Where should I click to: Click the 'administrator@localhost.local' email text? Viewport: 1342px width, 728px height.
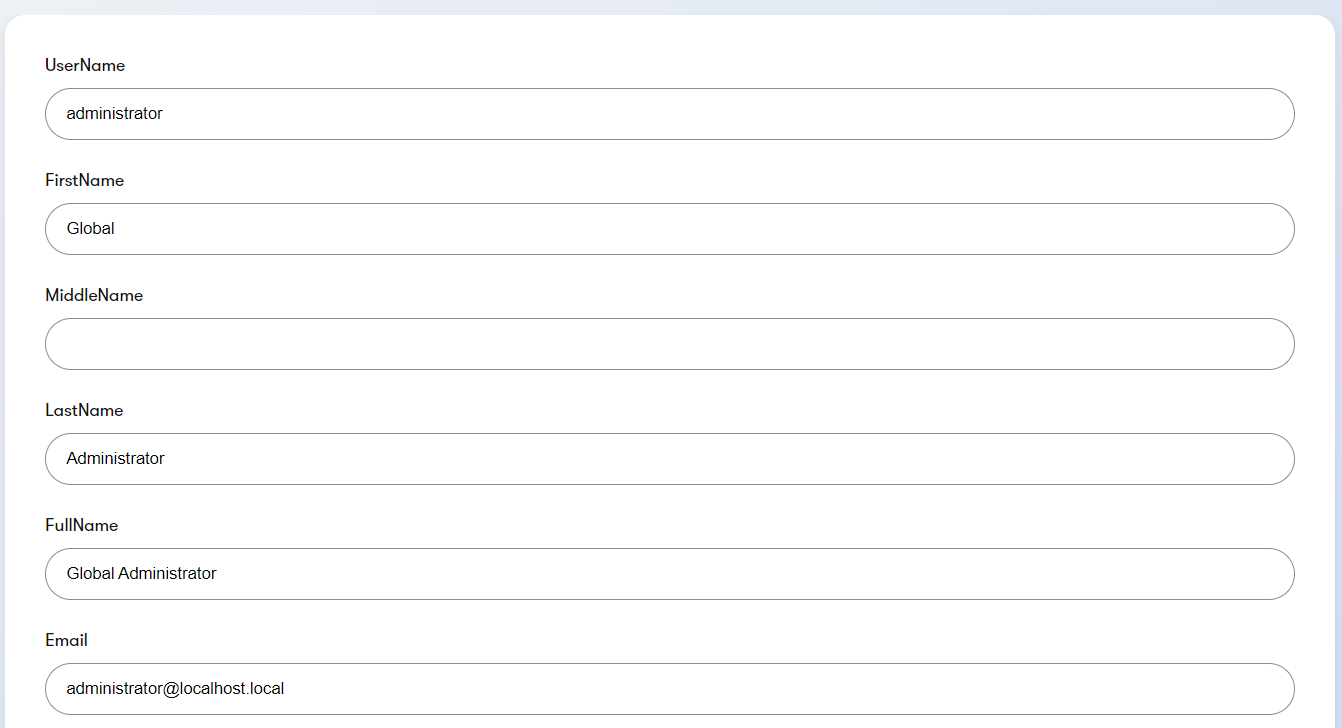coord(175,689)
